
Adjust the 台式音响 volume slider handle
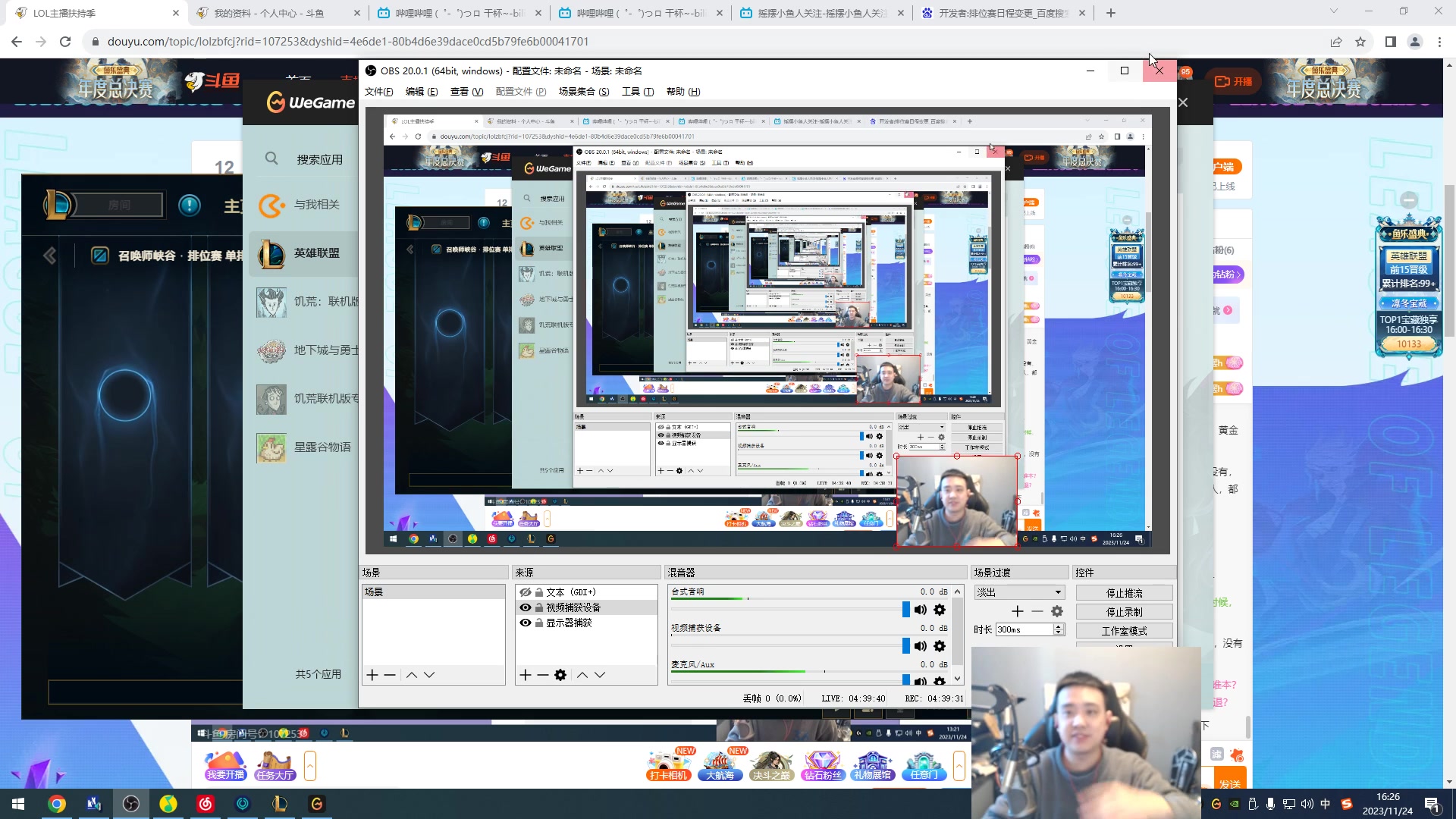tap(905, 610)
